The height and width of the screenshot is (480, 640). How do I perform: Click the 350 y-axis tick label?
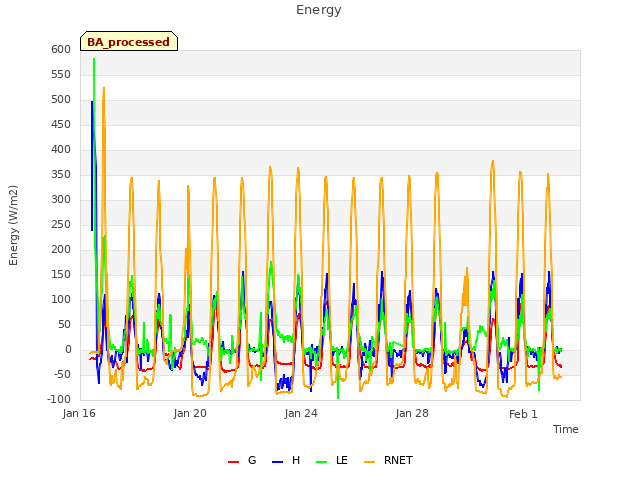pyautogui.click(x=61, y=175)
